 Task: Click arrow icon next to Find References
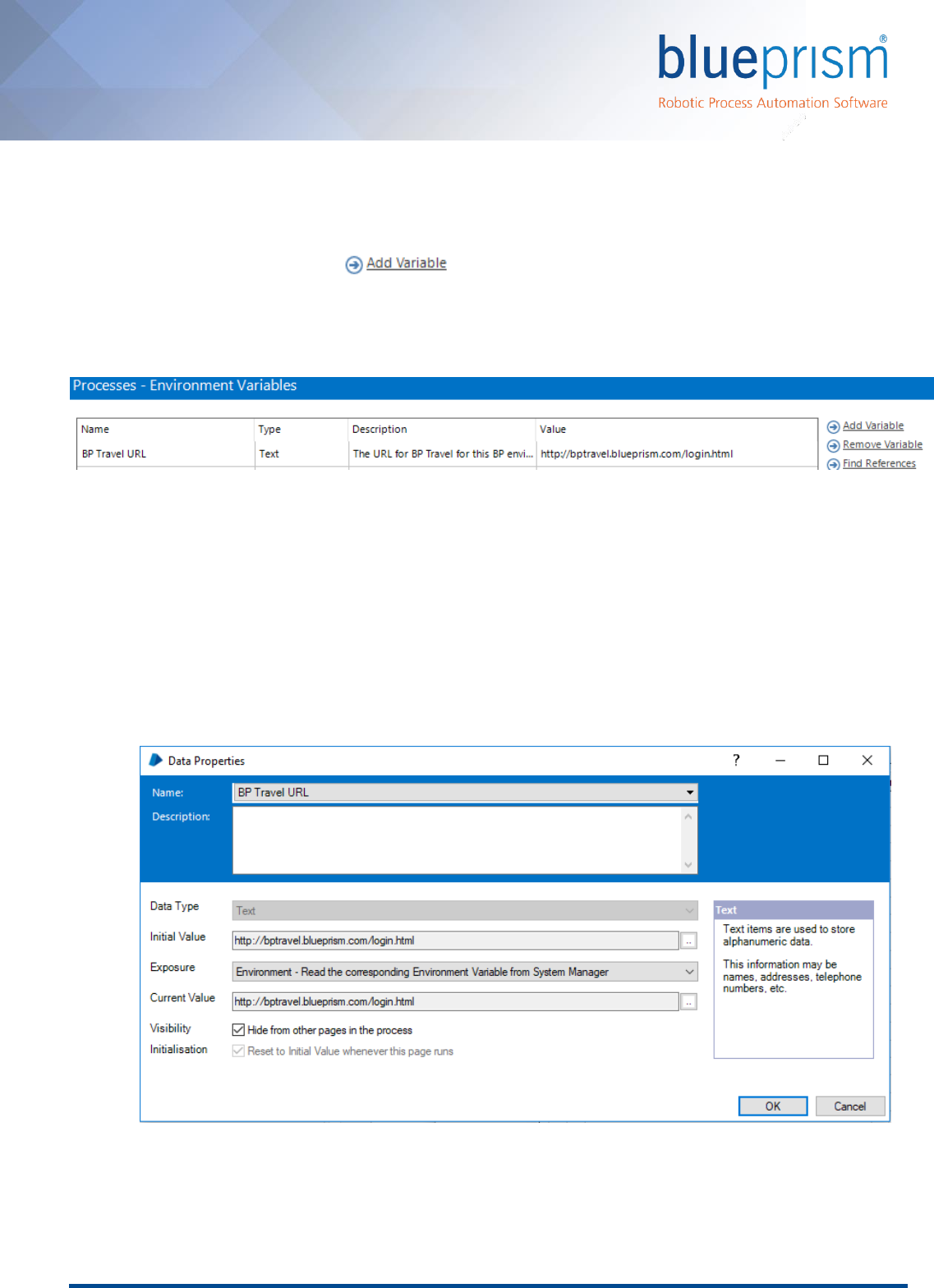tap(833, 464)
